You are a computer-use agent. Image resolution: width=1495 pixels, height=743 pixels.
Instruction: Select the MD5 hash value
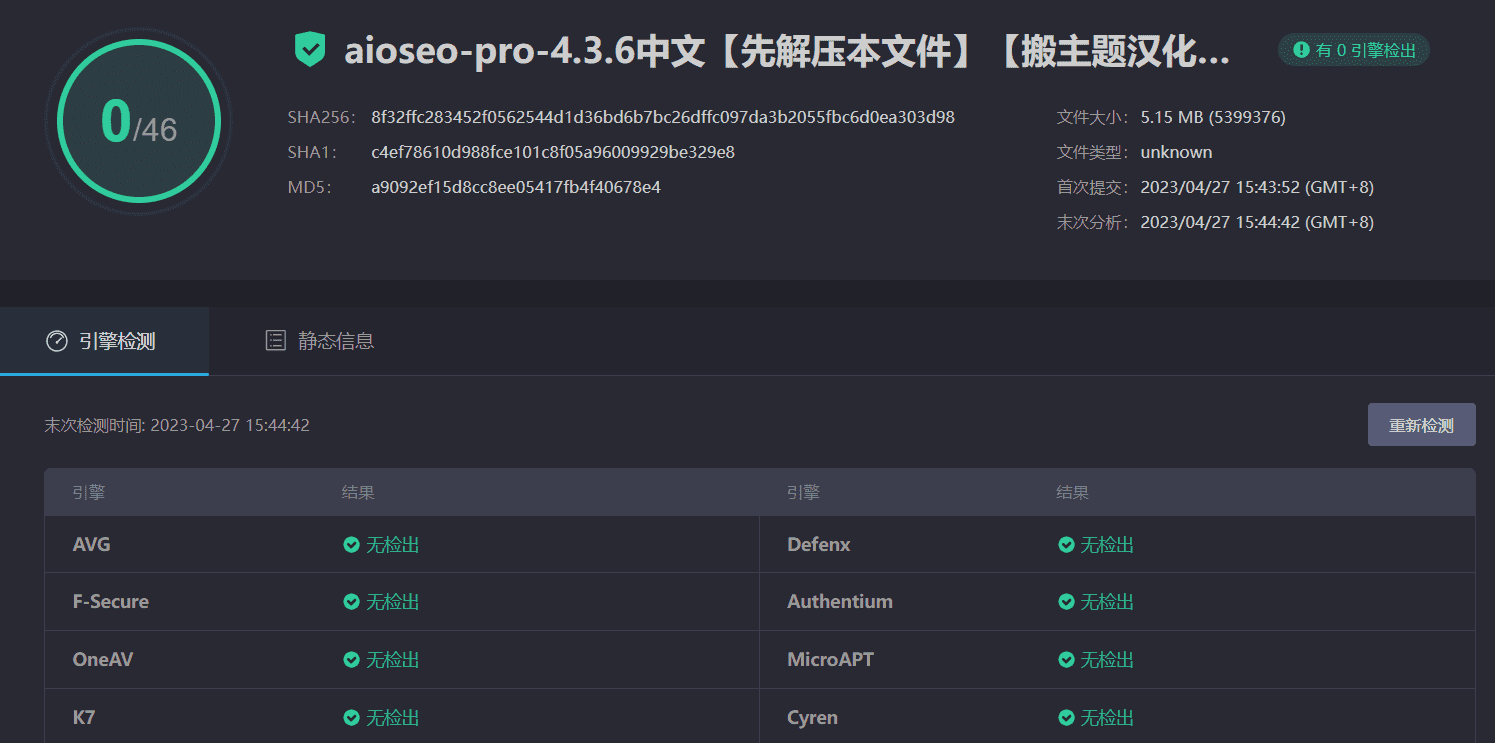pyautogui.click(x=516, y=188)
